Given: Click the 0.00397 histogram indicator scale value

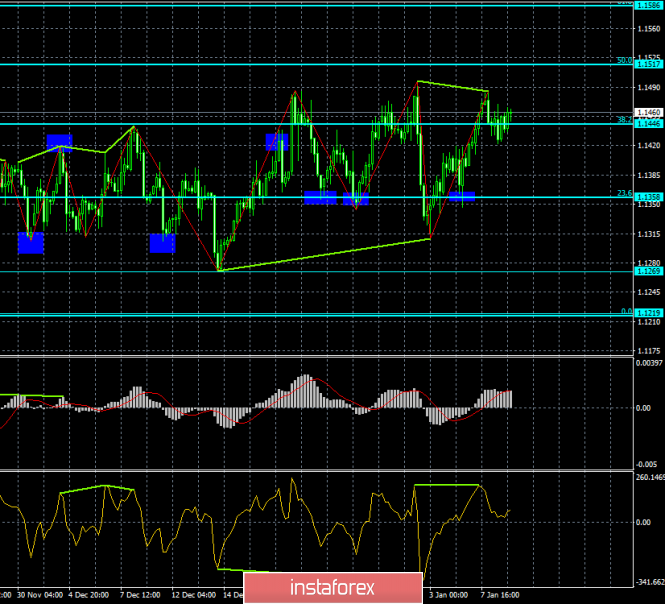Looking at the screenshot, I should coord(649,363).
